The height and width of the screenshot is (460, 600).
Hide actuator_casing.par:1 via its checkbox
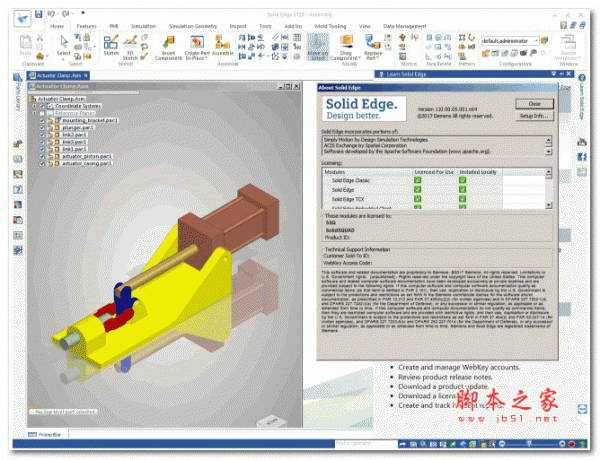pyautogui.click(x=42, y=163)
